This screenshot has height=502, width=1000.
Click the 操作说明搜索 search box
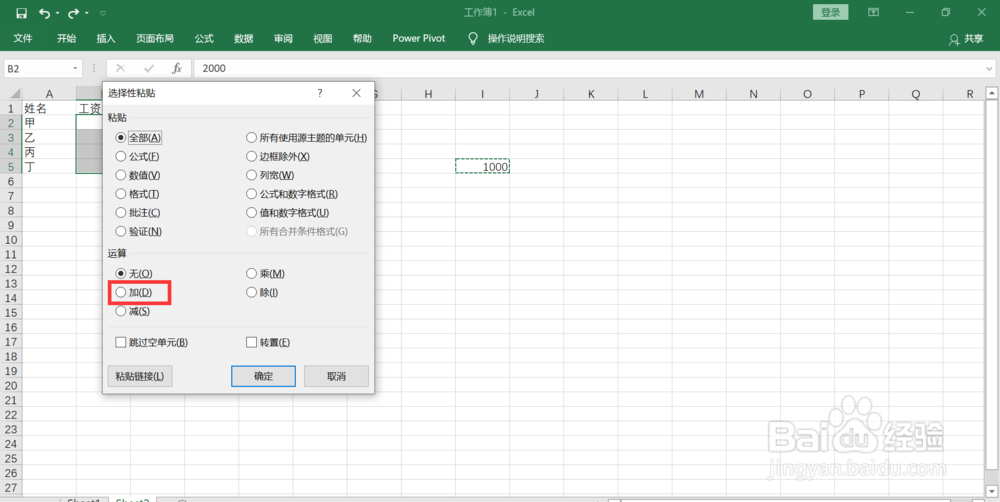coord(516,38)
